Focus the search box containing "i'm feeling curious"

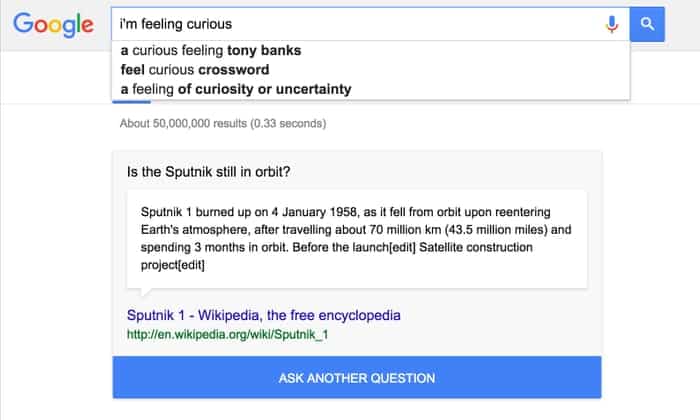click(357, 24)
